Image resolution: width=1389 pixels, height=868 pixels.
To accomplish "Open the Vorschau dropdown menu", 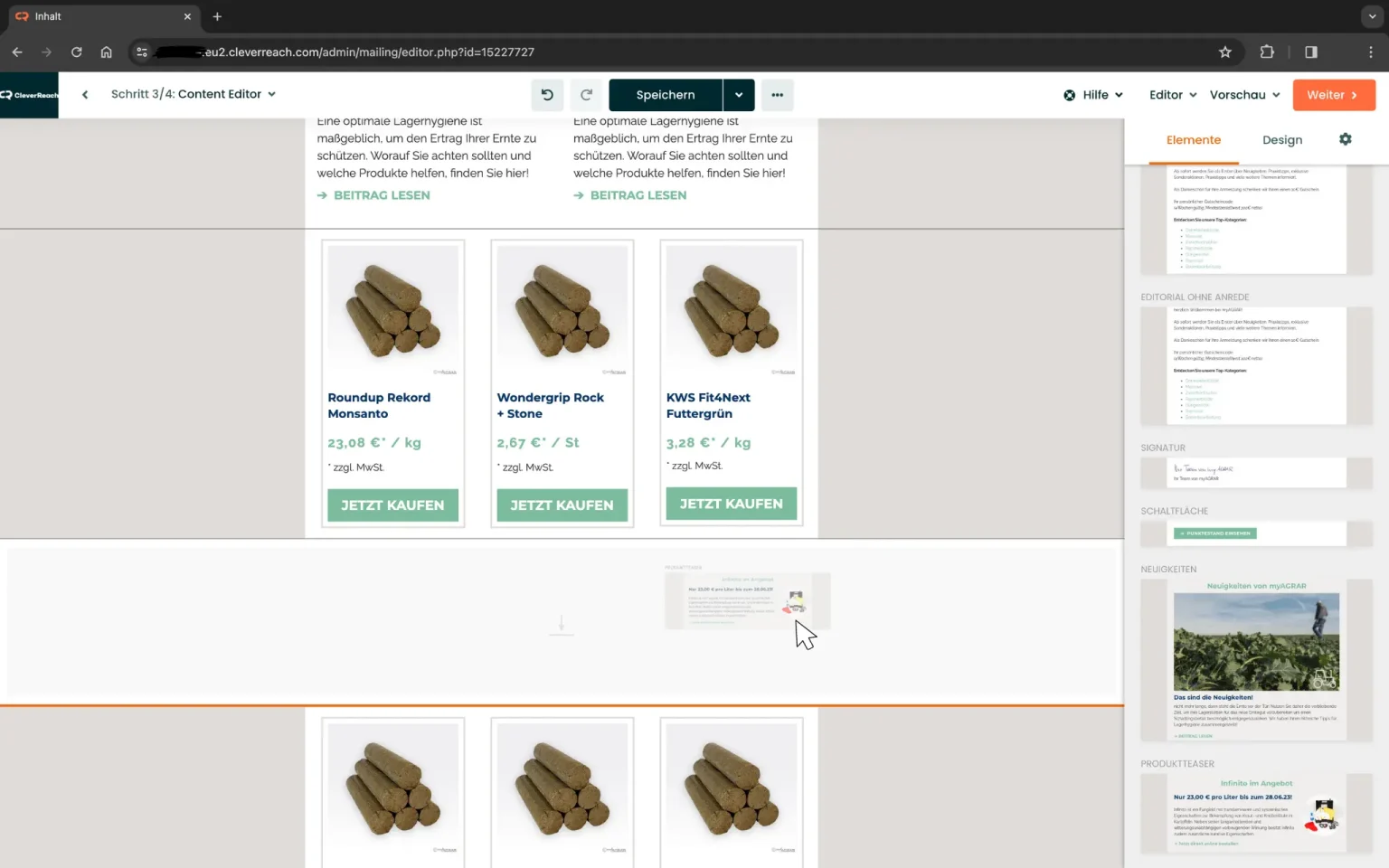I will 1245,95.
